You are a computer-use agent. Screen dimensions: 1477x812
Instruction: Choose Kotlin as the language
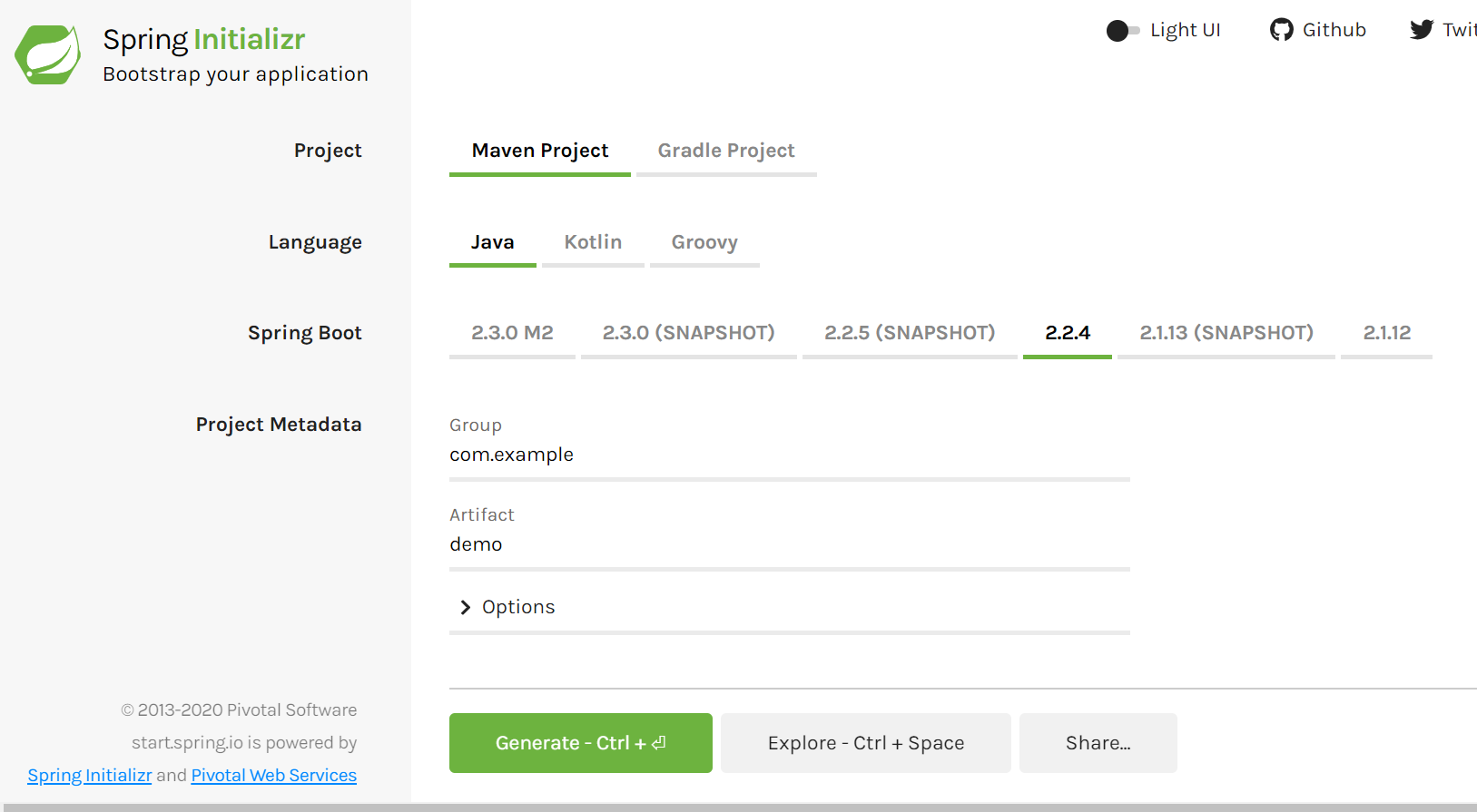[593, 243]
